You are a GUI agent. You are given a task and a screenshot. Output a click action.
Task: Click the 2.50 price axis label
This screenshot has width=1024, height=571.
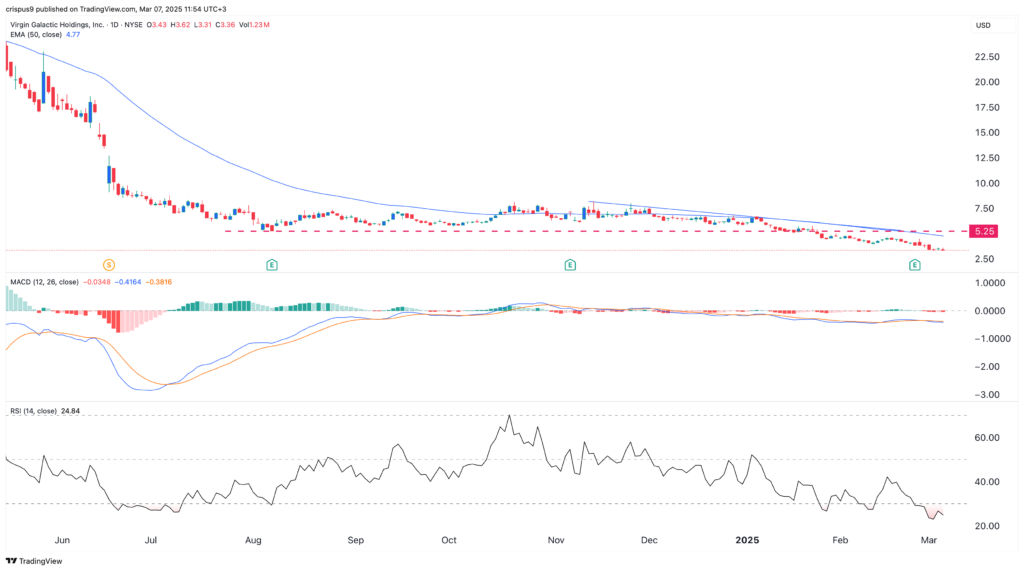(x=984, y=259)
